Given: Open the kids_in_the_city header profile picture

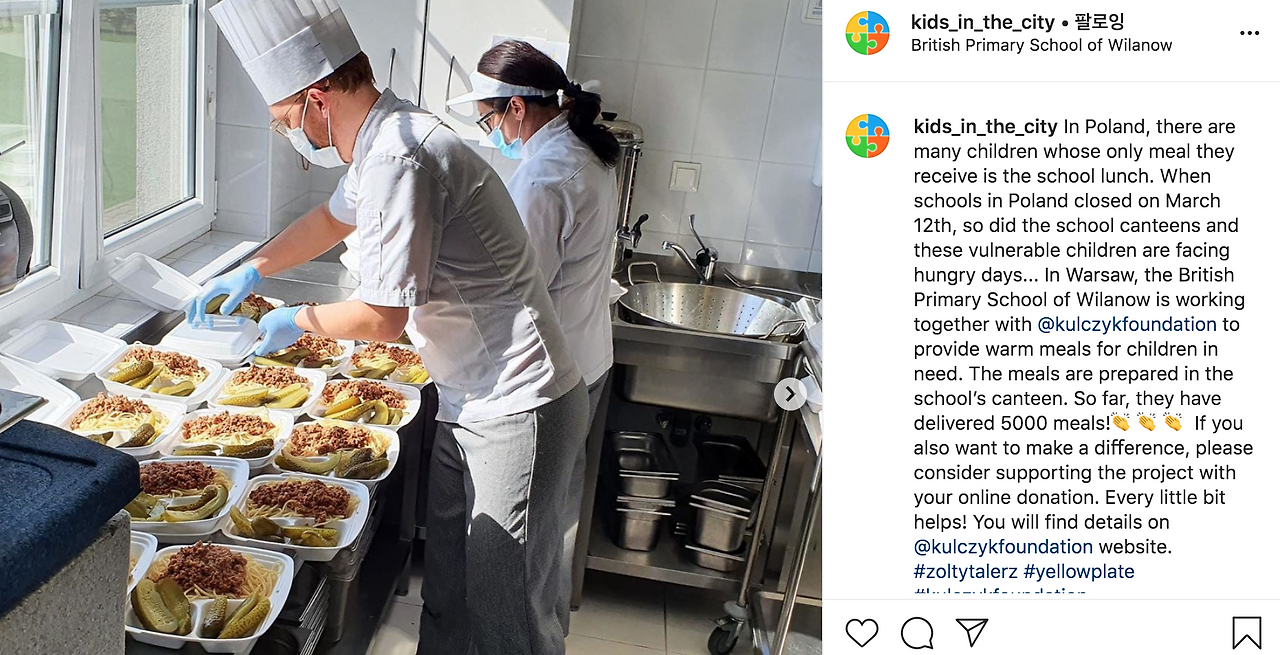Looking at the screenshot, I should [x=867, y=33].
